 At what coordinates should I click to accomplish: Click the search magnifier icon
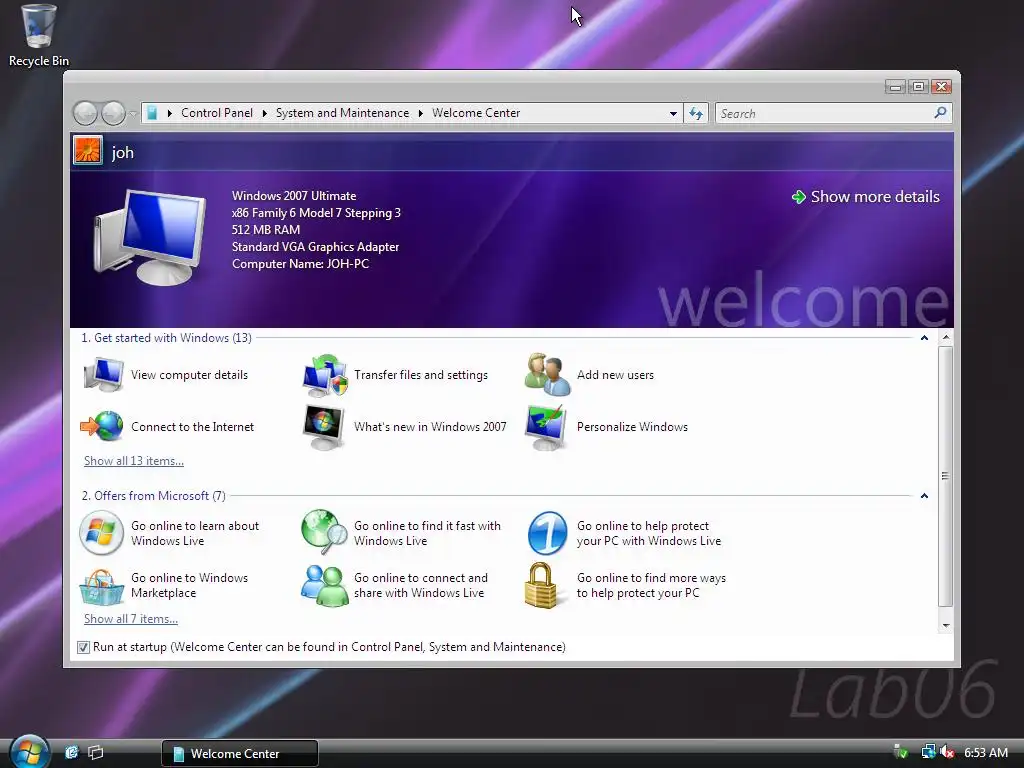tap(940, 113)
